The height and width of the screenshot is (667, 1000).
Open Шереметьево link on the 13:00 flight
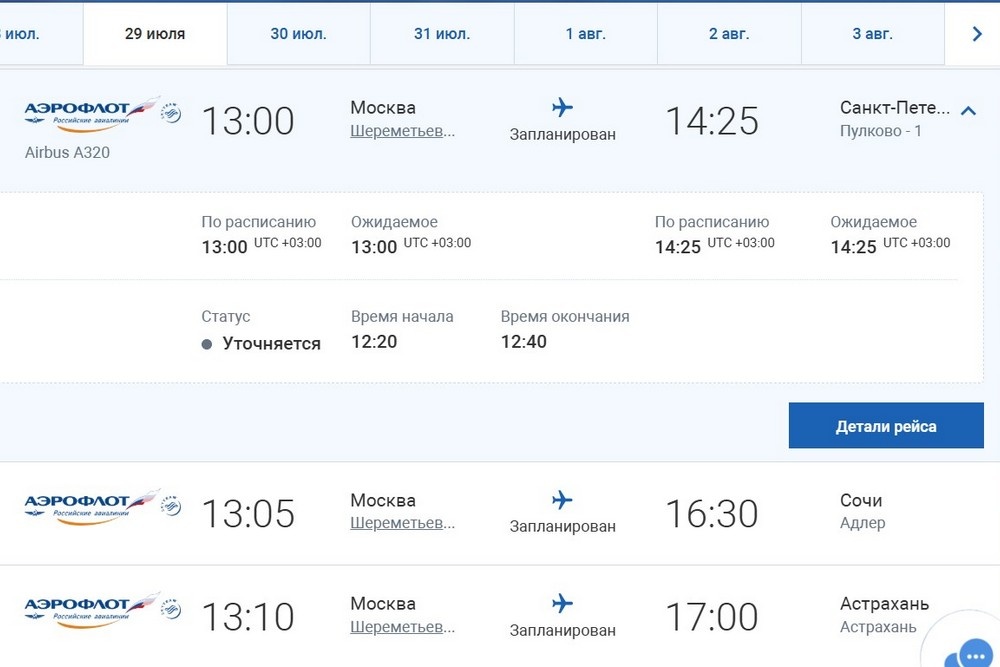click(402, 131)
